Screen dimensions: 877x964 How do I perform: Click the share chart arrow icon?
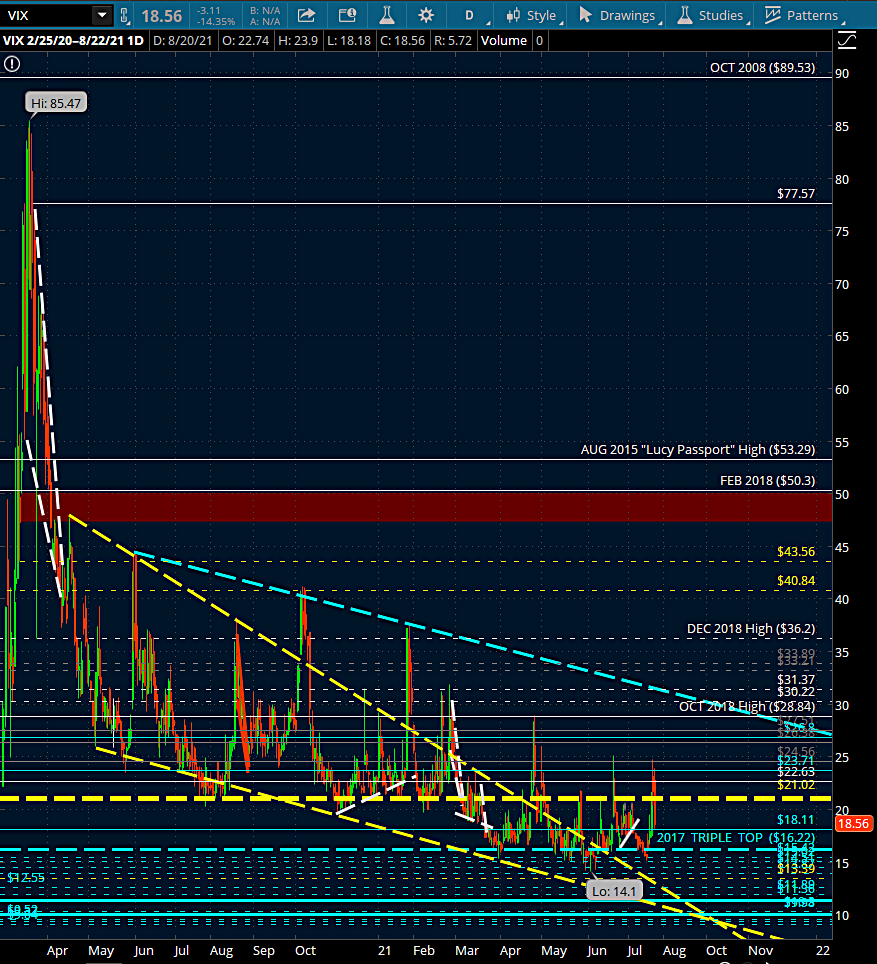pyautogui.click(x=306, y=15)
